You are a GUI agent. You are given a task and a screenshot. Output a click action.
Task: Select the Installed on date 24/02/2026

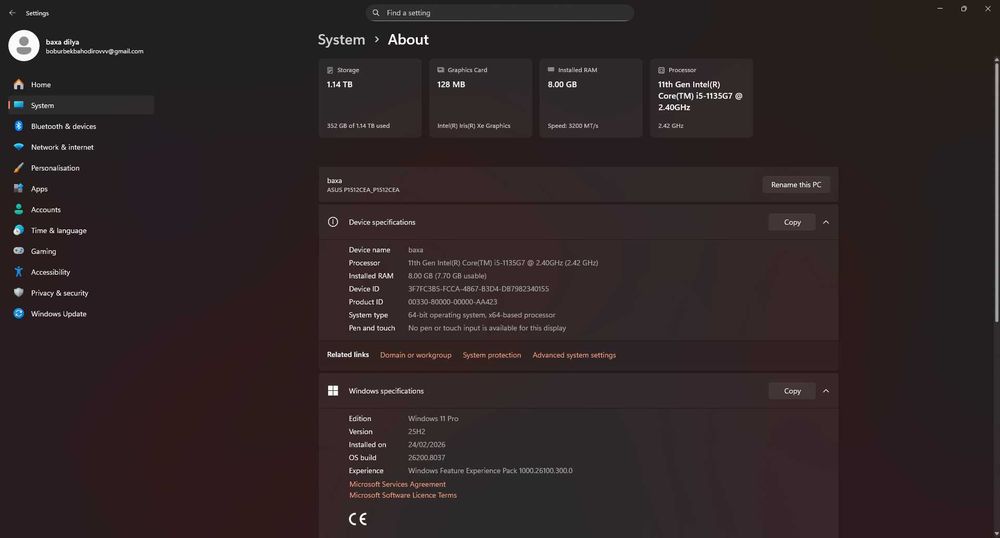[x=427, y=445]
